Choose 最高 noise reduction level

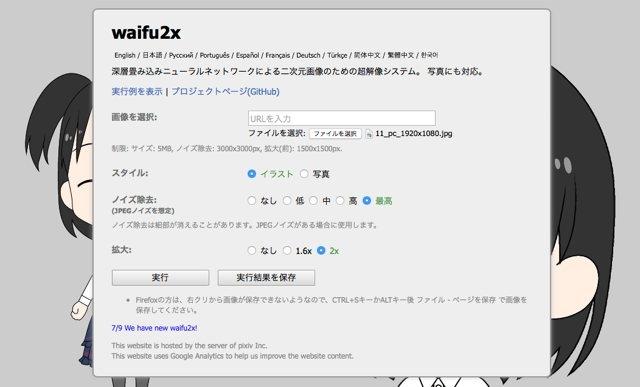[x=367, y=200]
